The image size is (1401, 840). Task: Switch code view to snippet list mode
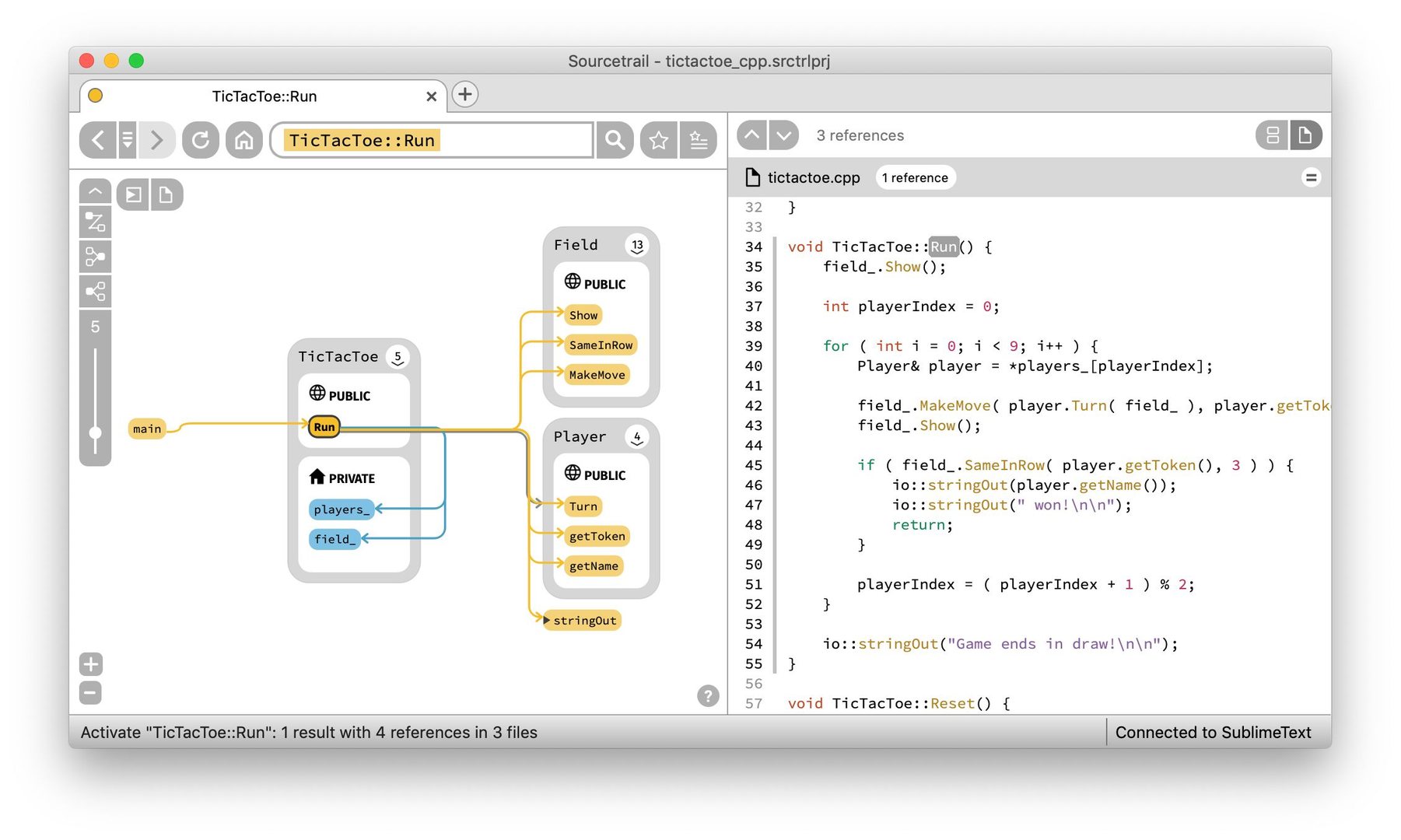point(1273,135)
